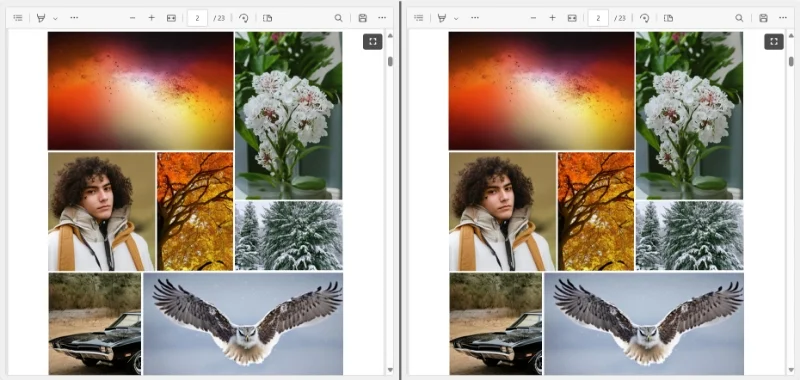800x380 pixels.
Task: Click scroll-up arrow in left viewer
Action: (390, 36)
